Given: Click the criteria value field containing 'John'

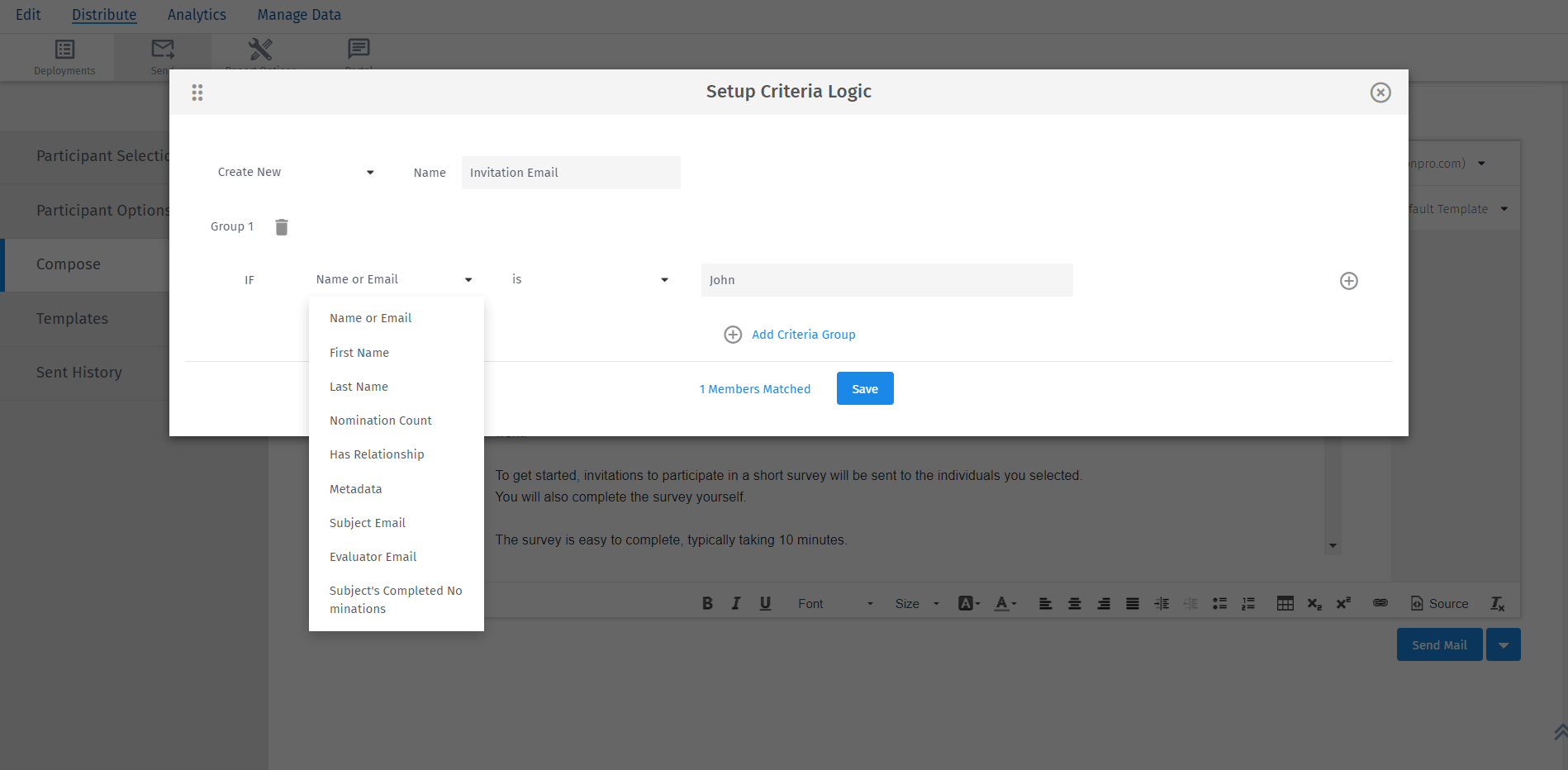Looking at the screenshot, I should coord(886,279).
